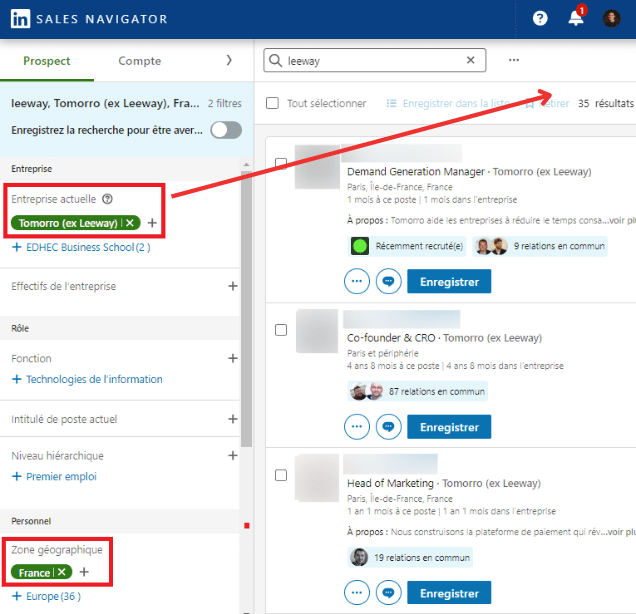Open the three-dot menu beside search box
This screenshot has width=636, height=614.
pos(514,60)
